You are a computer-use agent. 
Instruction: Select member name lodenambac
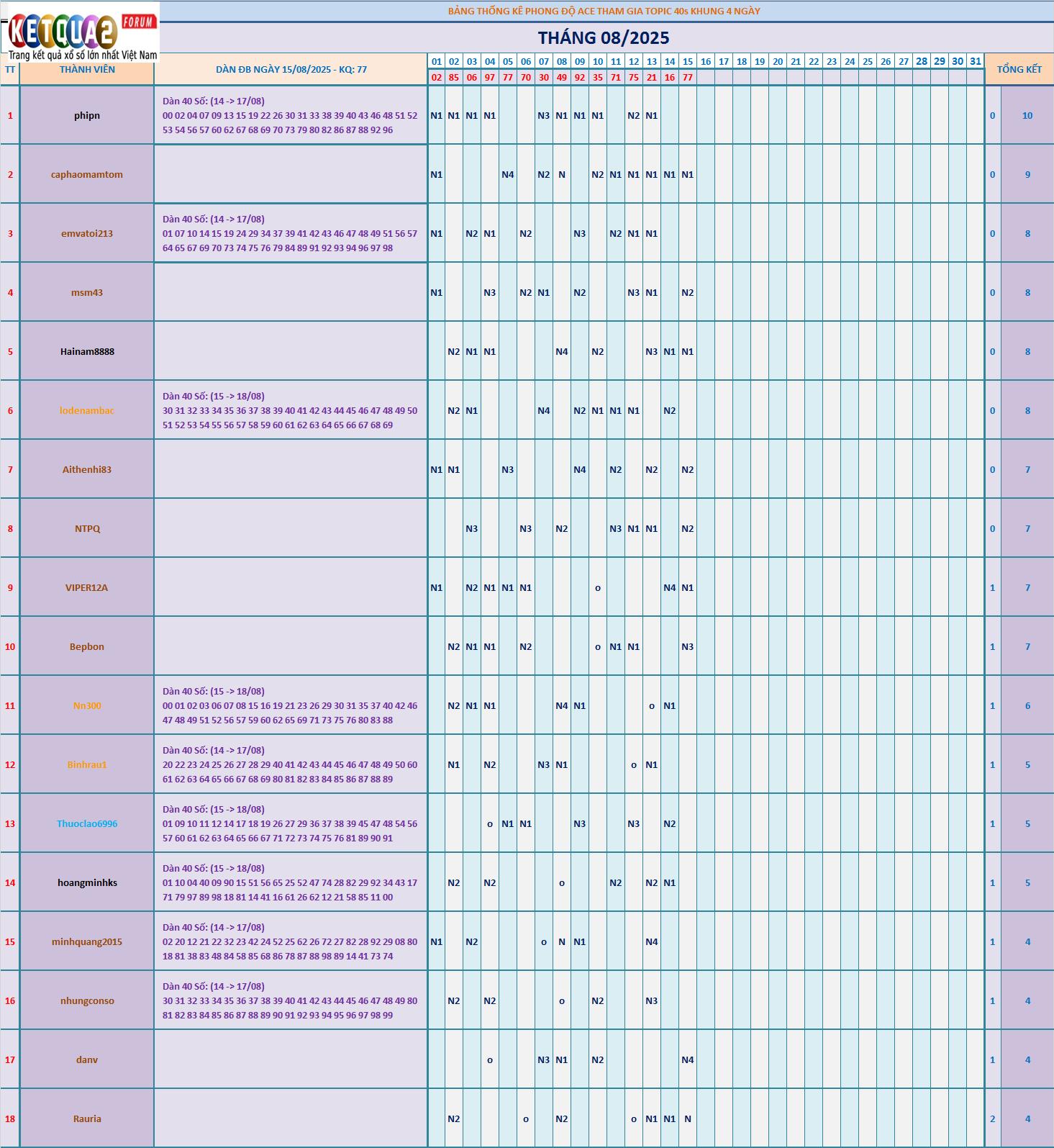[87, 411]
